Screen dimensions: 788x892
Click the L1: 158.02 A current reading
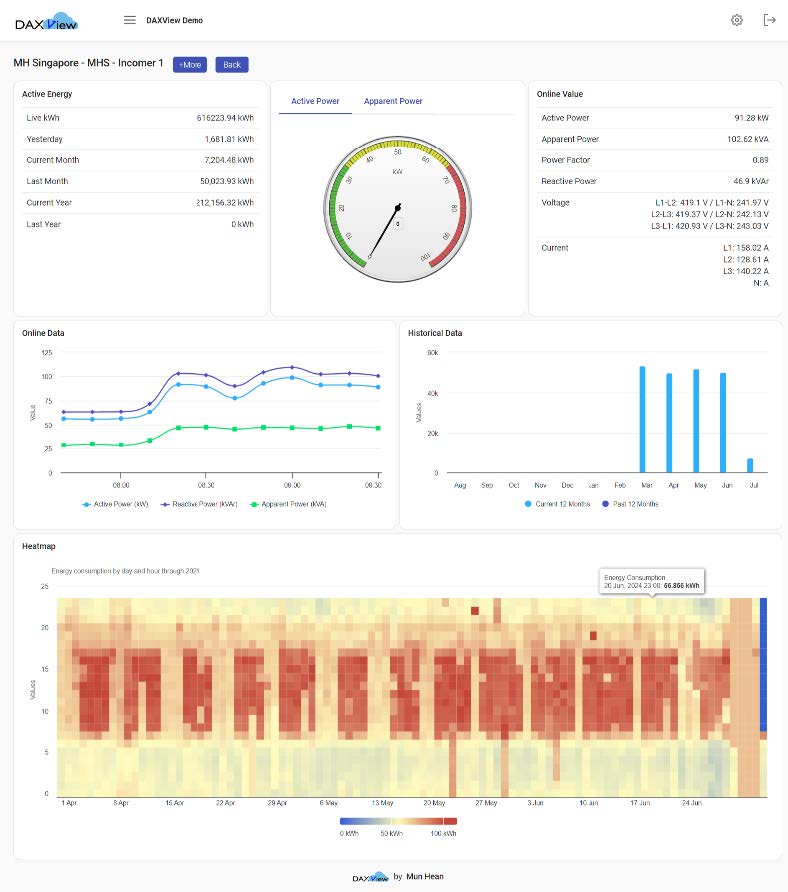[x=746, y=247]
